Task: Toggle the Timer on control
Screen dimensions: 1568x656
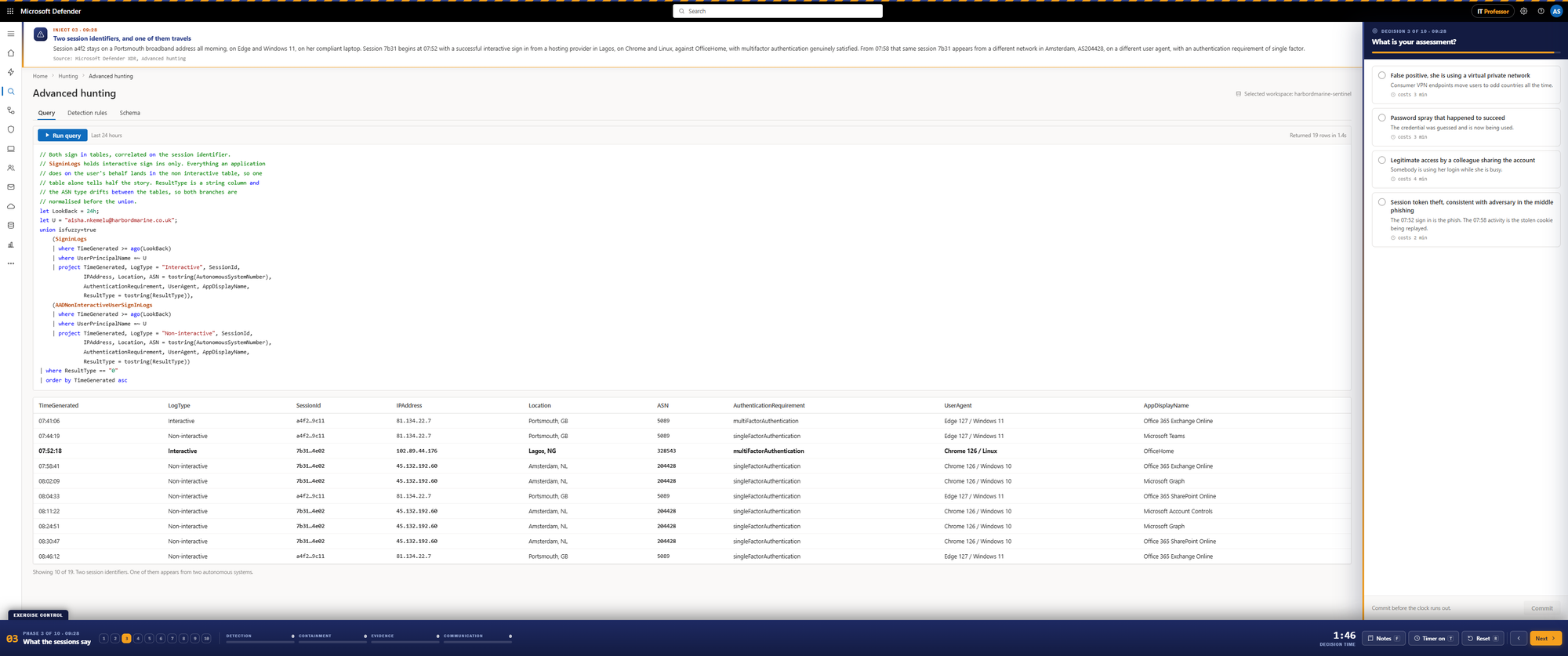Action: (1434, 639)
